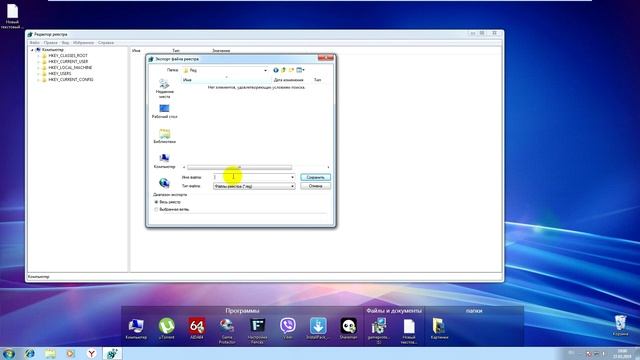The height and width of the screenshot is (360, 640).
Task: Open the view menu icon in export dialog
Action: pyautogui.click(x=300, y=70)
